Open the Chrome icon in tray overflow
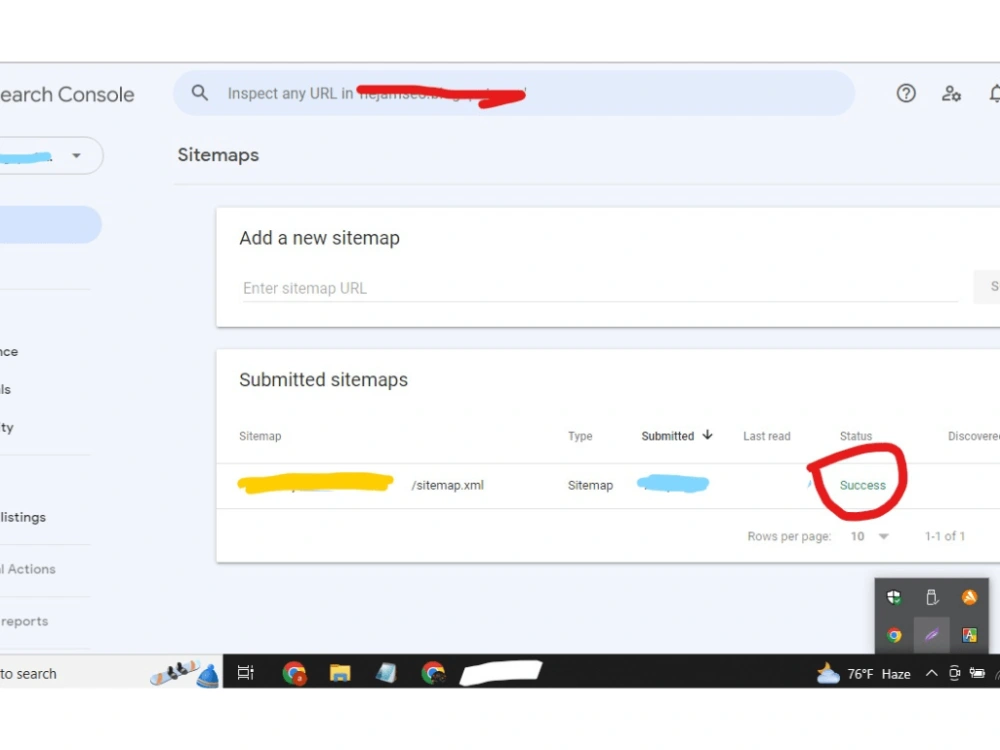Screen dimensions: 1000x750 tap(894, 635)
